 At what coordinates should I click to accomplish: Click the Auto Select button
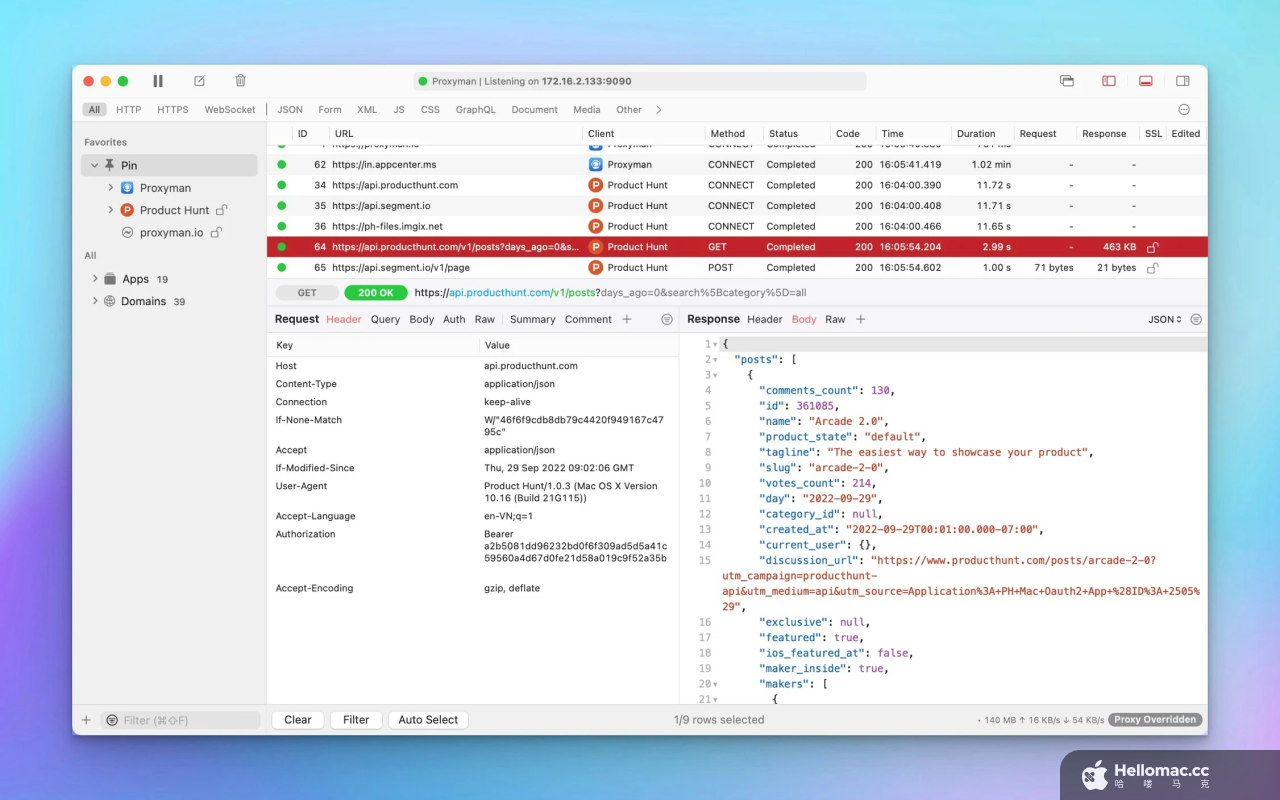coord(428,720)
